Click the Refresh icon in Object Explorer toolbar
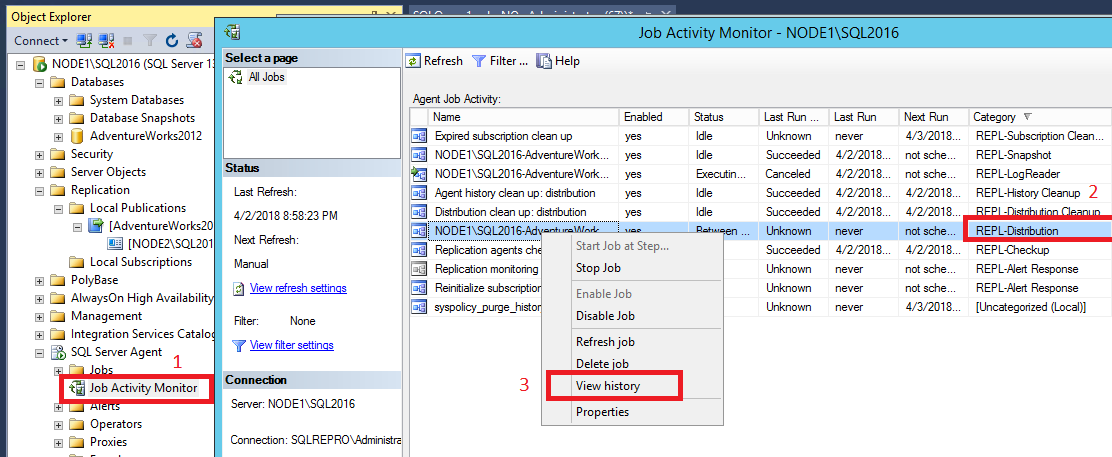This screenshot has height=457, width=1112. [x=171, y=41]
